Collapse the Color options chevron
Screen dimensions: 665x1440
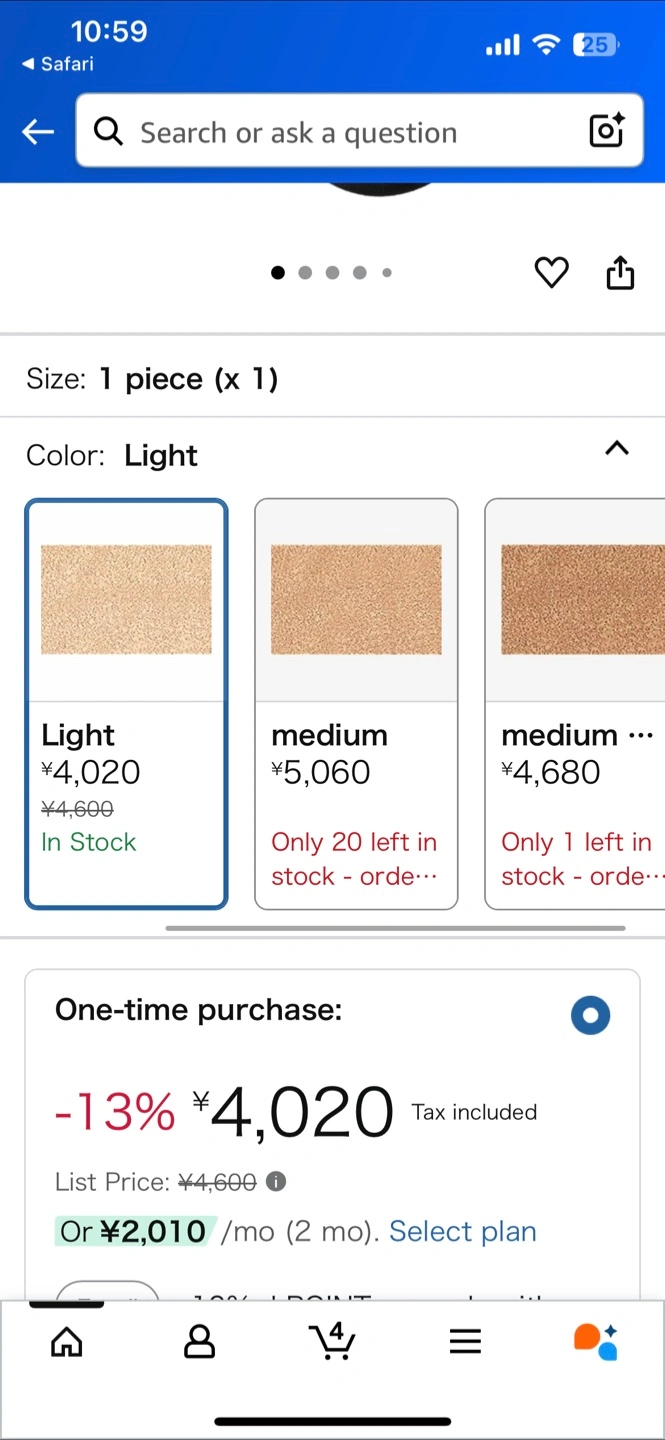pos(617,448)
